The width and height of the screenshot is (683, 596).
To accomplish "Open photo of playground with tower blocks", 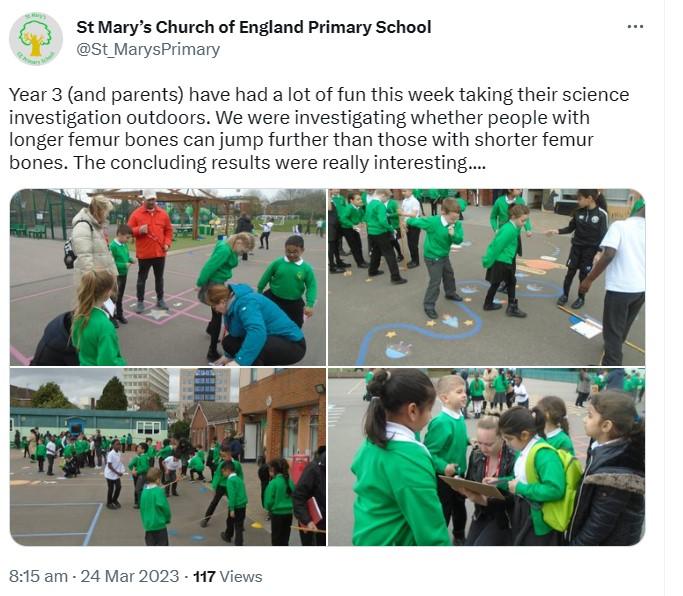I will pyautogui.click(x=168, y=457).
